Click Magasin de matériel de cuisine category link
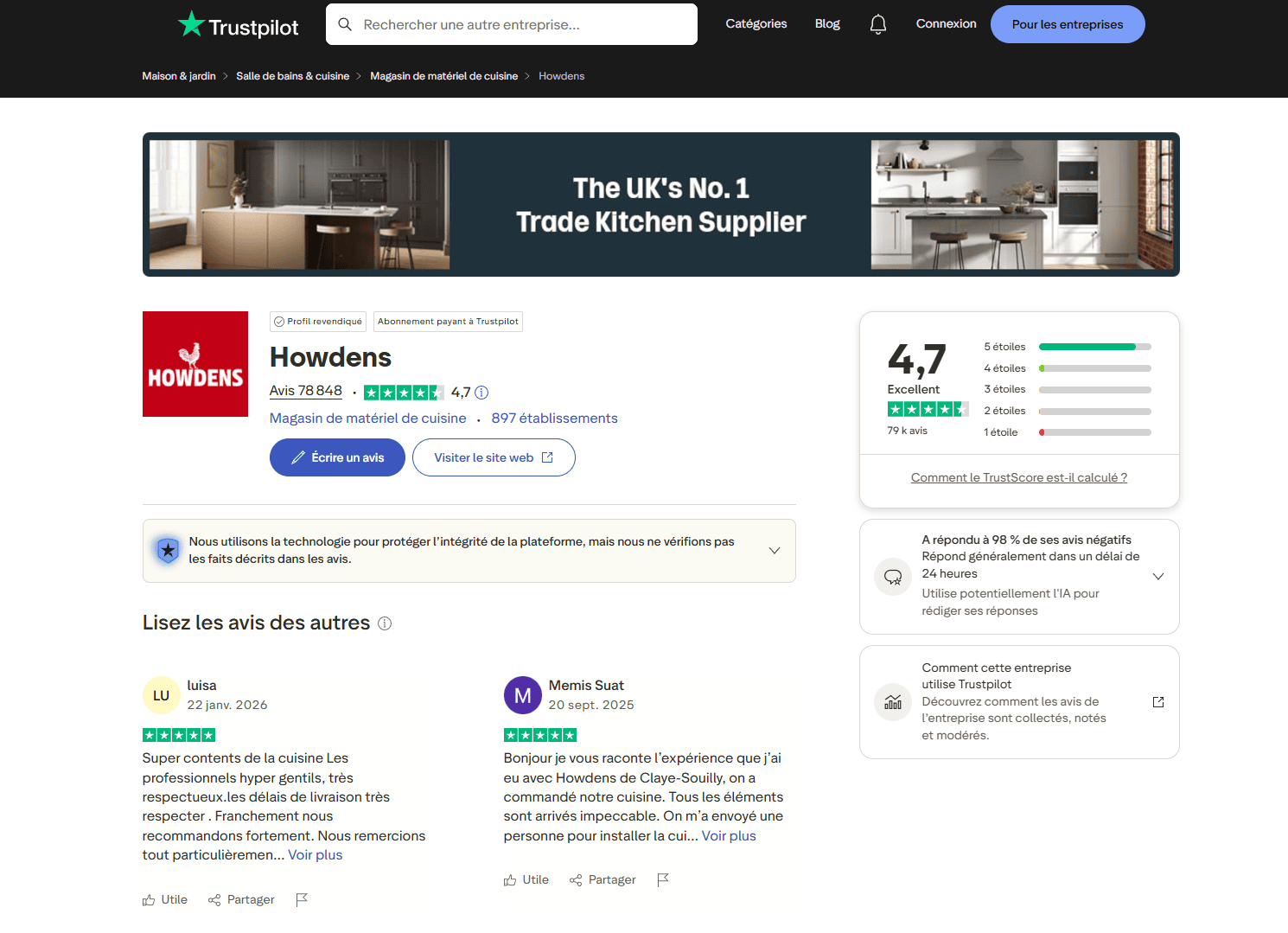The width and height of the screenshot is (1288, 933). click(x=367, y=419)
